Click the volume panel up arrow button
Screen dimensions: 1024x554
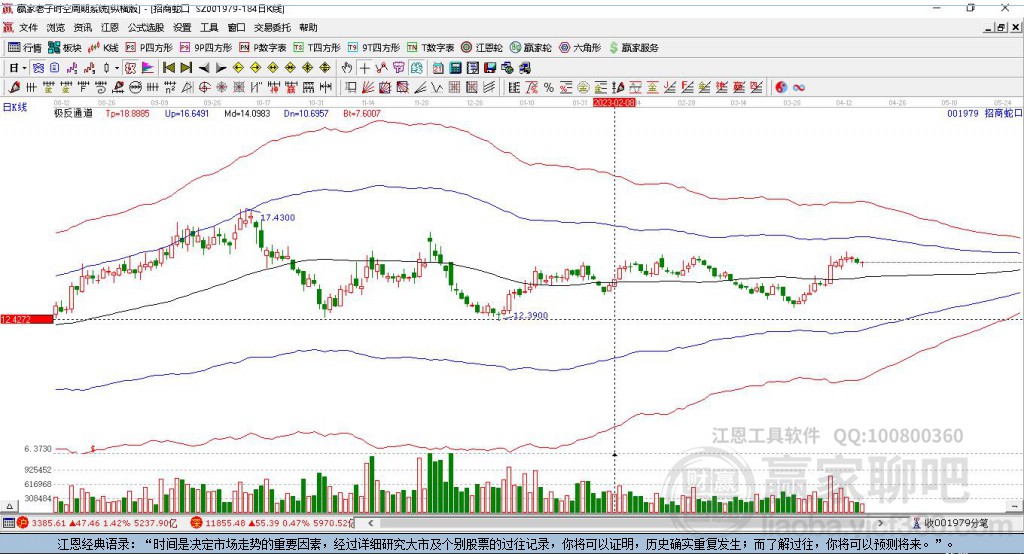pos(9,506)
